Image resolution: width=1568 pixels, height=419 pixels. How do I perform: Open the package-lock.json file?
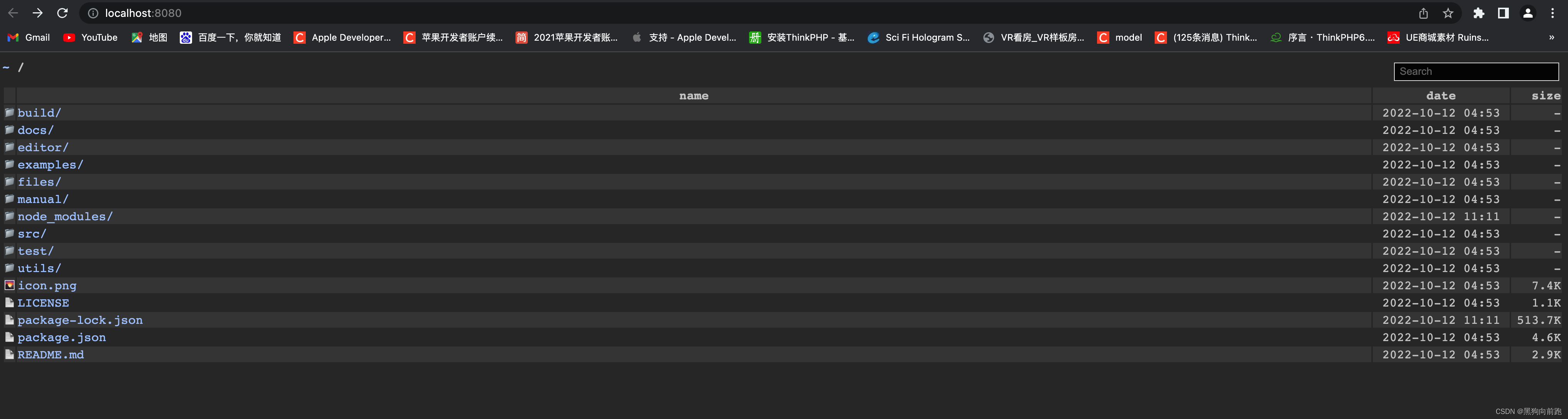pyautogui.click(x=80, y=320)
